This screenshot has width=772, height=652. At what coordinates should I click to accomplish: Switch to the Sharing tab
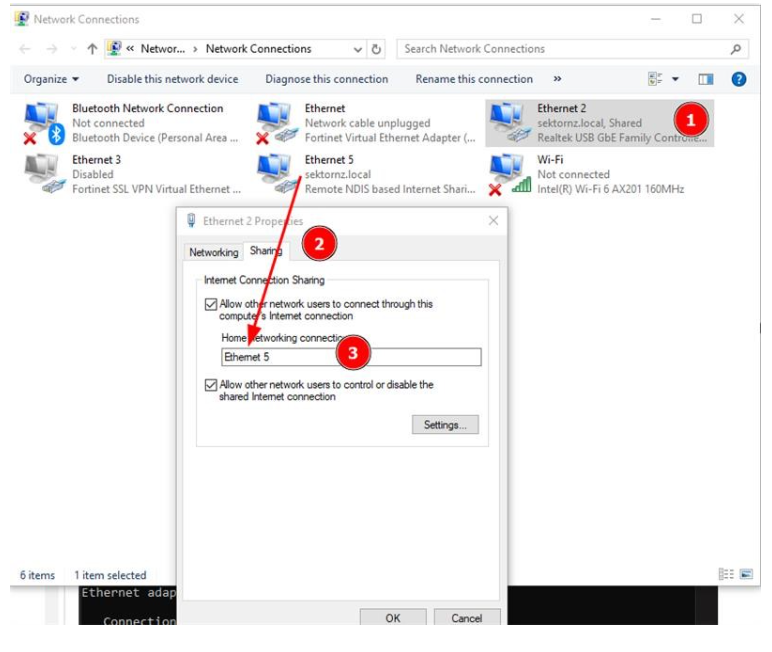266,251
